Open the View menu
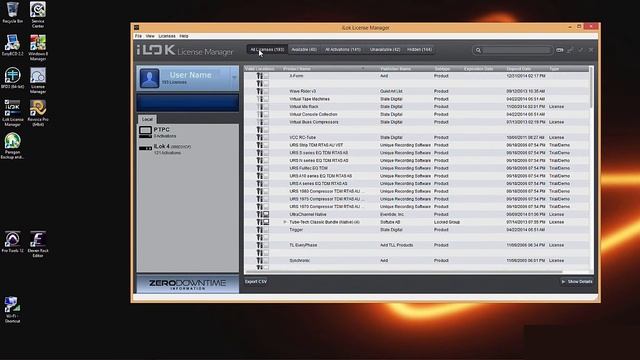The width and height of the screenshot is (640, 360). click(x=150, y=36)
